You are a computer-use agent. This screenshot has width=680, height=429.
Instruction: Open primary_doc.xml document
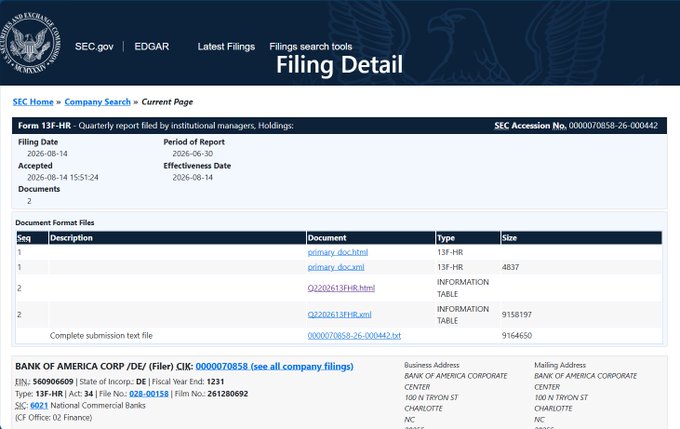coord(336,267)
